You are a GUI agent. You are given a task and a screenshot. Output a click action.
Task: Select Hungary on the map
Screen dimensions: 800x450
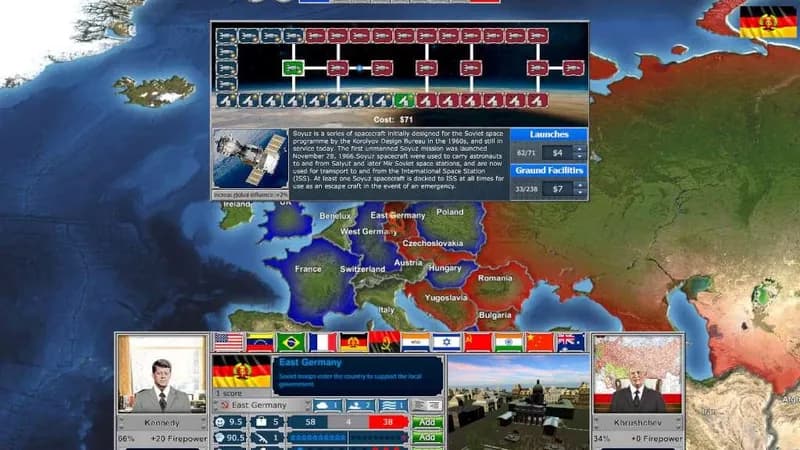tap(445, 268)
